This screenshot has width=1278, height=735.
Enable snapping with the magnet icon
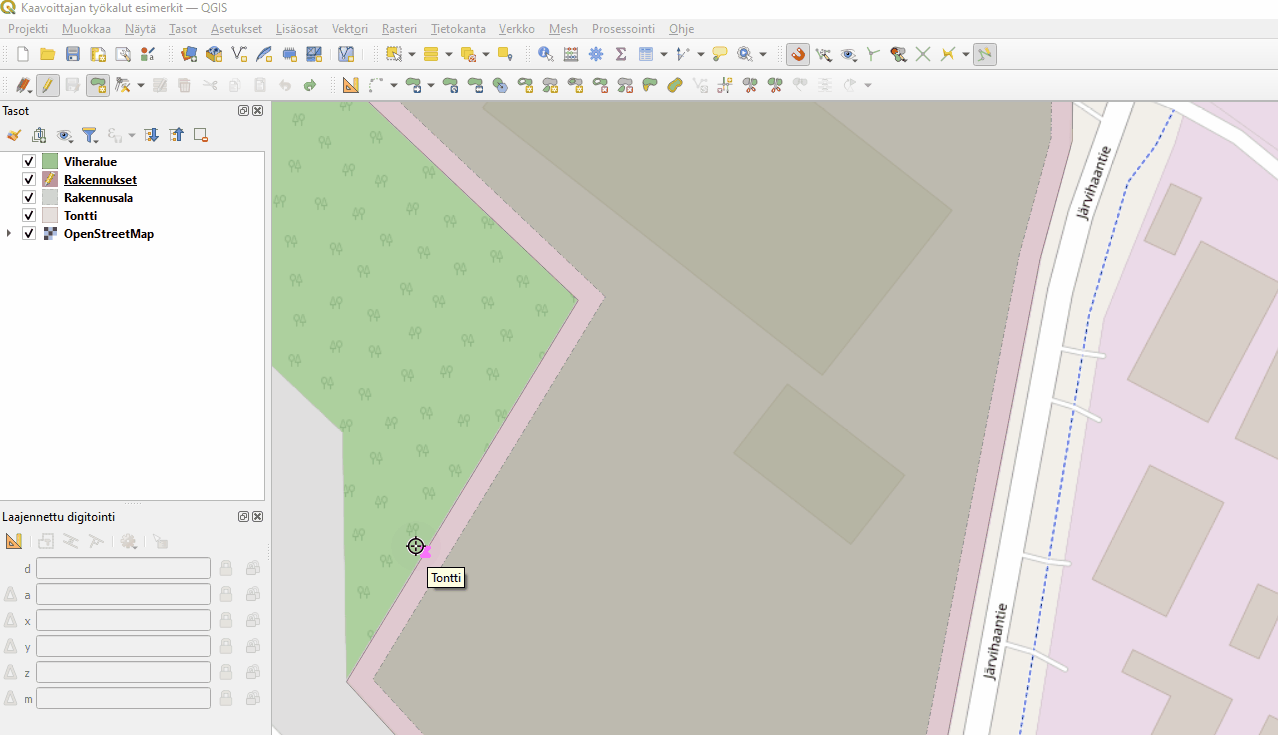click(x=797, y=54)
